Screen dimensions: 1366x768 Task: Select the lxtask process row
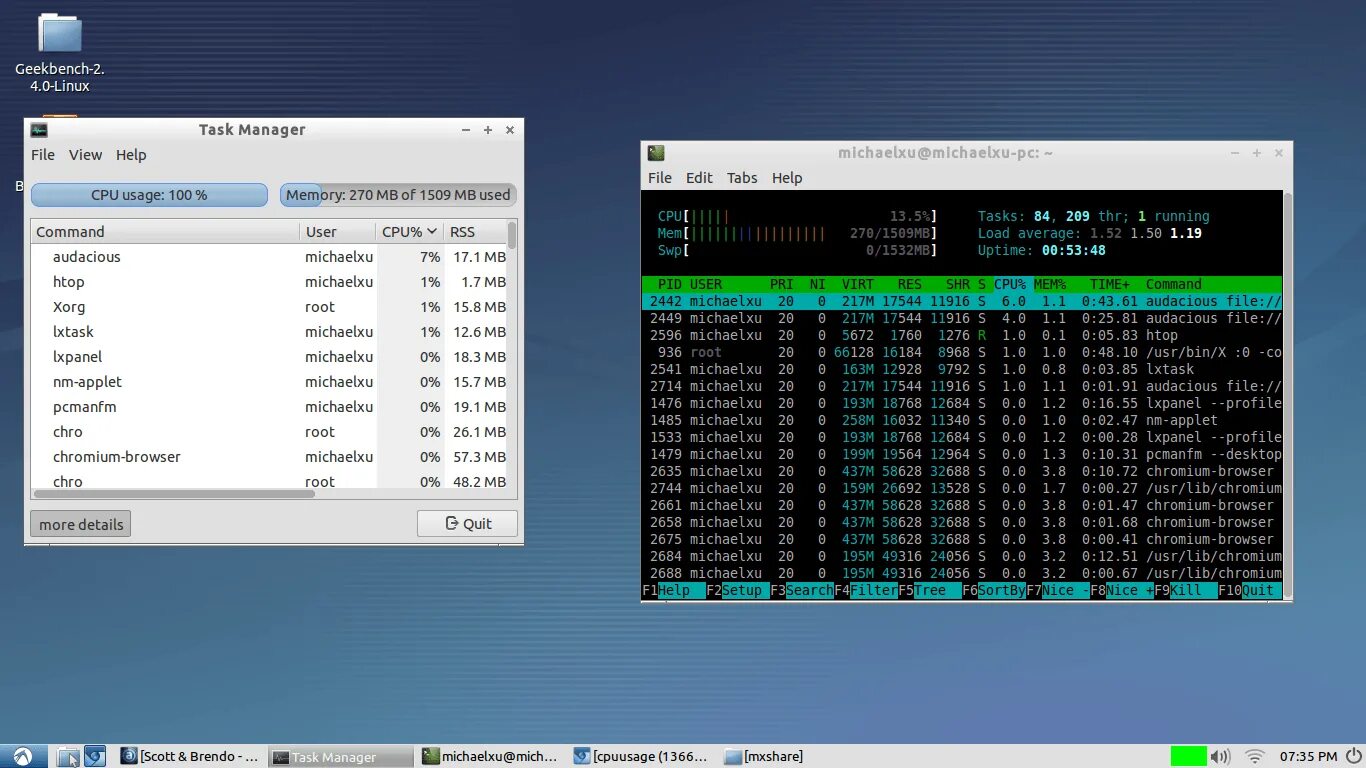(270, 332)
